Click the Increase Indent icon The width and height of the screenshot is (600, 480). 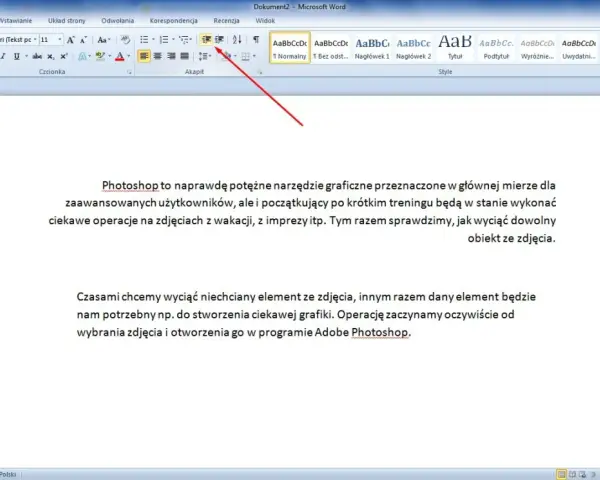point(219,39)
